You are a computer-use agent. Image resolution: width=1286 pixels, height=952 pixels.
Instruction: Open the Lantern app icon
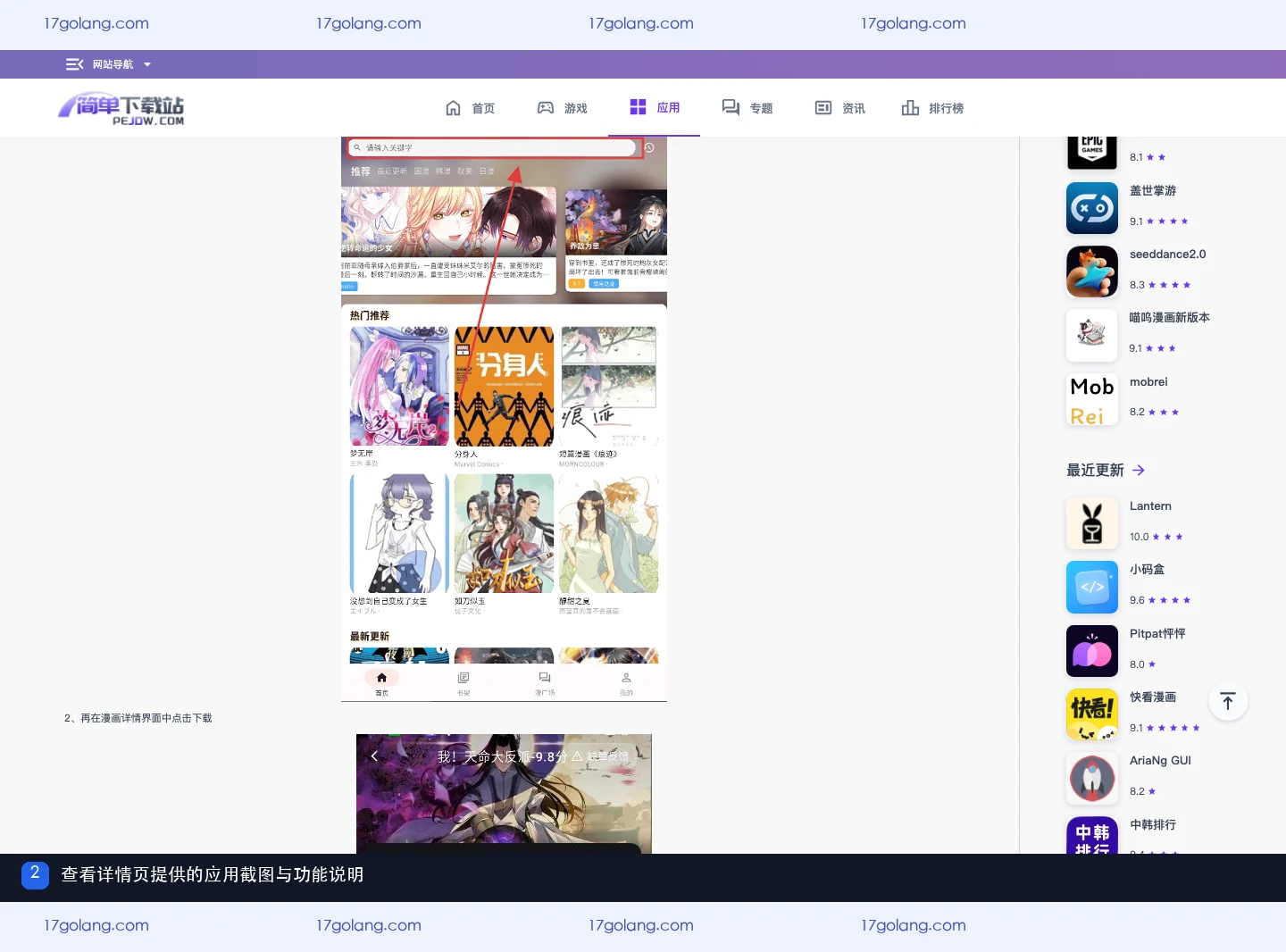[x=1092, y=523]
